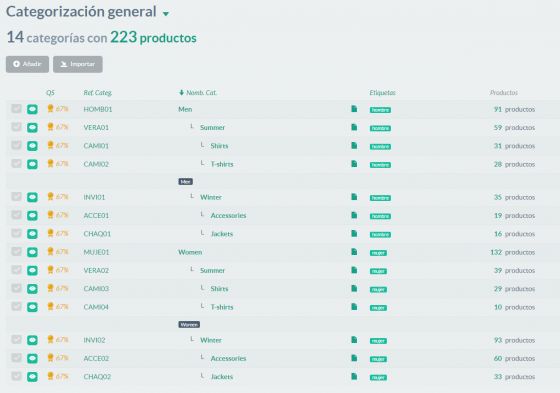Click the Productos column header
Screen dimensions: 560x393
(x=504, y=93)
